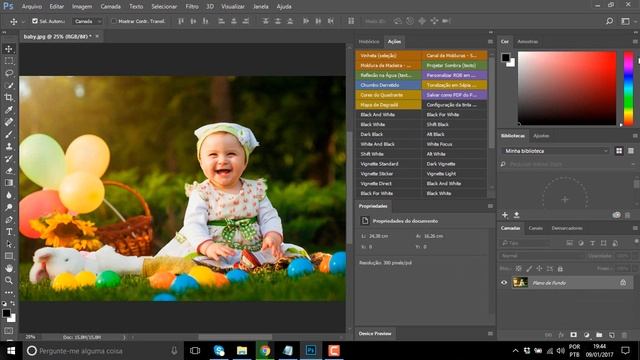Viewport: 640px width, 360px height.
Task: Click the hue spectrum slider
Action: [629, 88]
